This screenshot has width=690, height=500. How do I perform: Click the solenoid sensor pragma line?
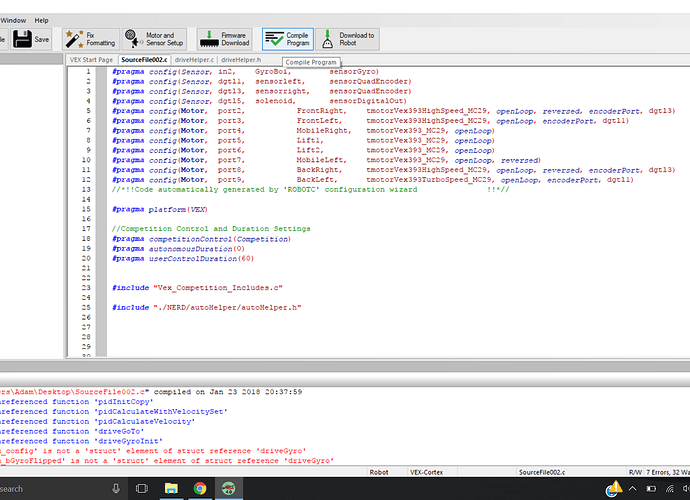(x=259, y=101)
